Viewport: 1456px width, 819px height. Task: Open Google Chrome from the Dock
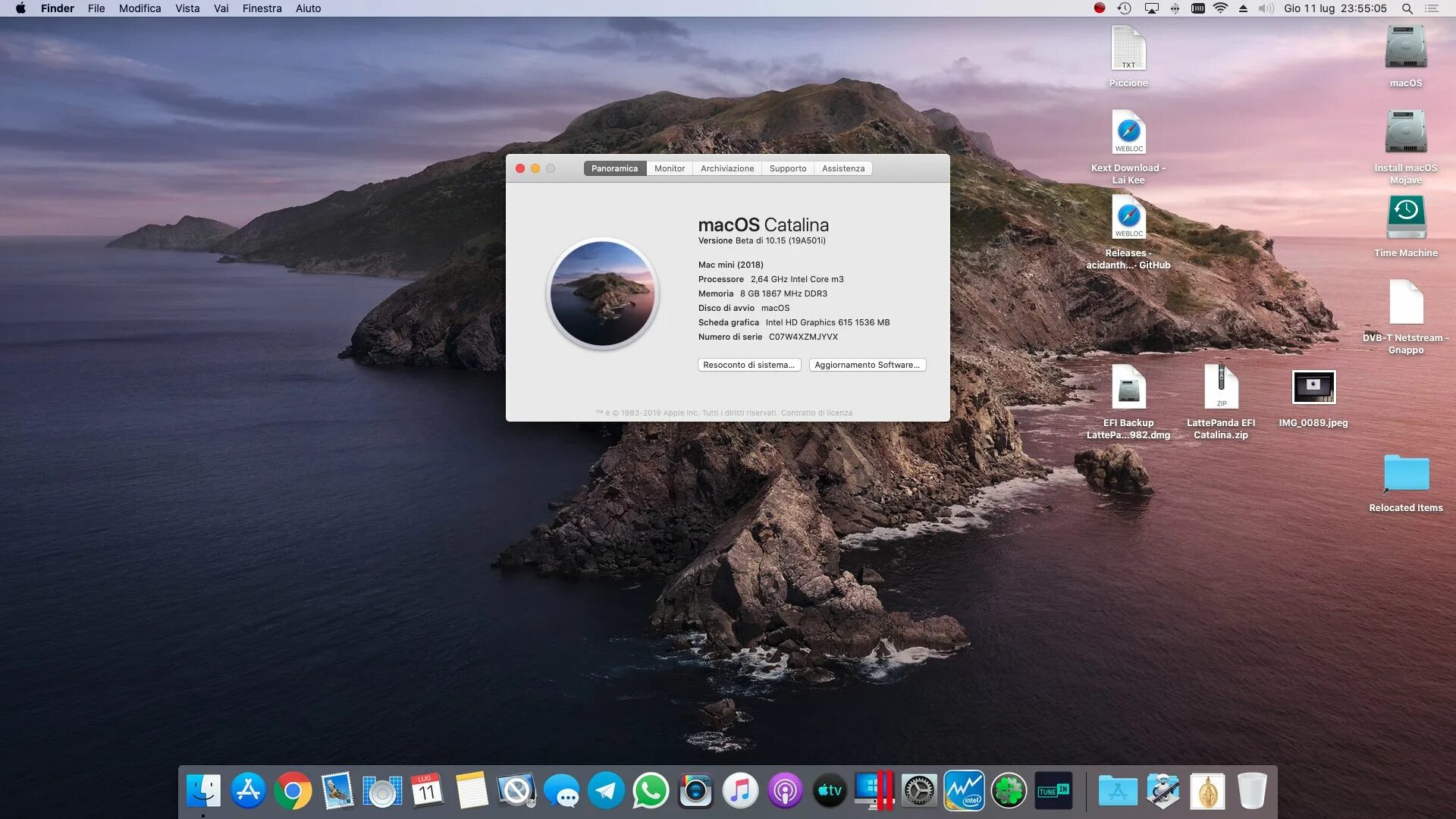point(293,792)
